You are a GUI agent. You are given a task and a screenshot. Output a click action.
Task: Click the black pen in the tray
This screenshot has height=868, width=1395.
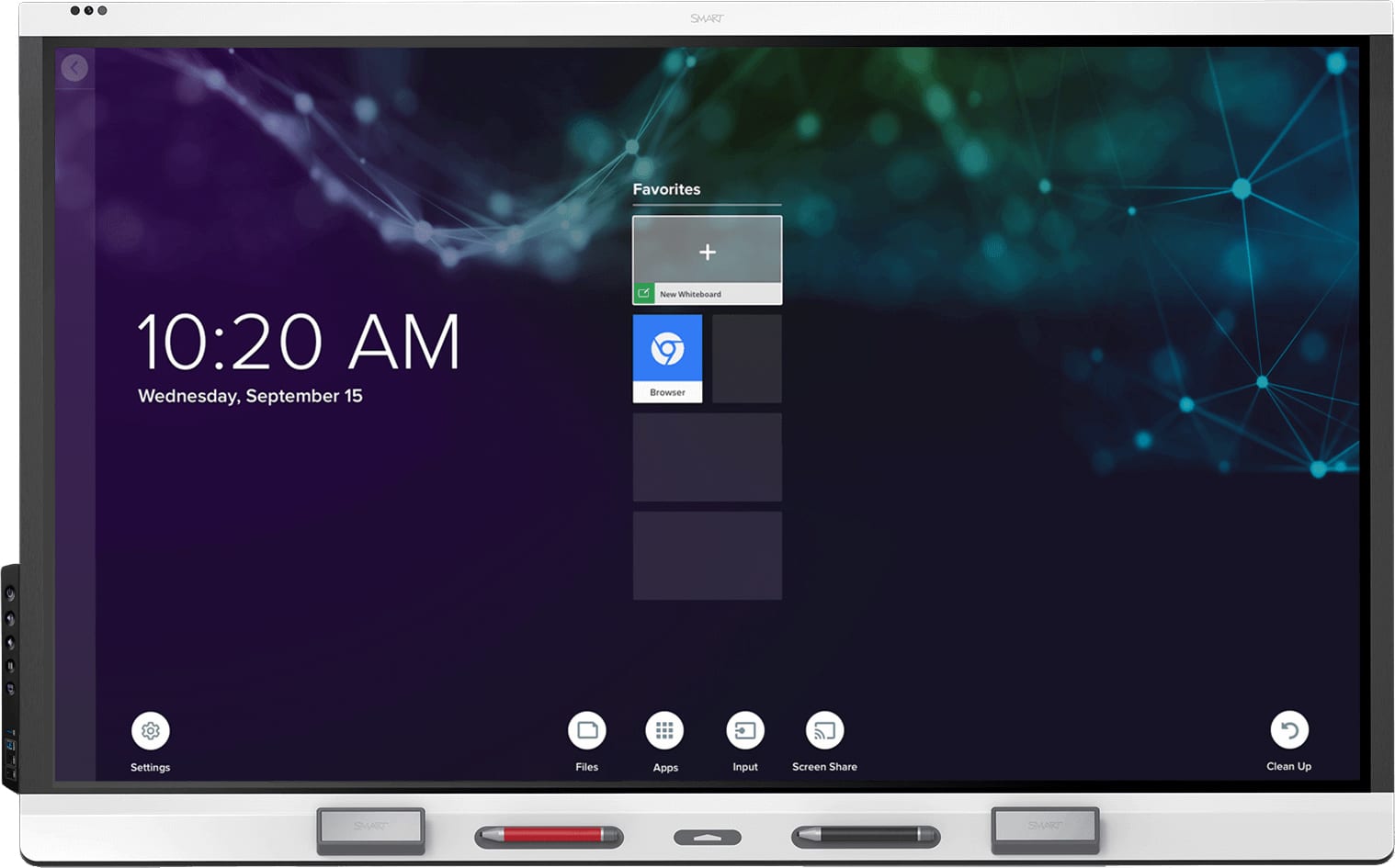pyautogui.click(x=865, y=836)
